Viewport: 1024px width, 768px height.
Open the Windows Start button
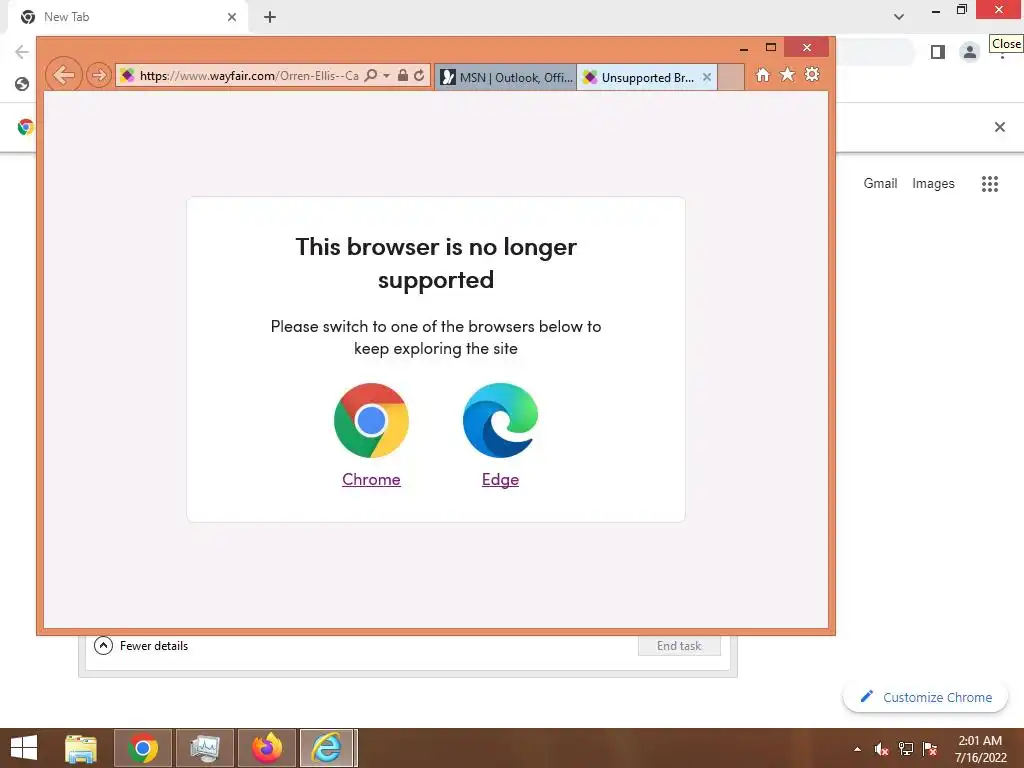pos(24,748)
